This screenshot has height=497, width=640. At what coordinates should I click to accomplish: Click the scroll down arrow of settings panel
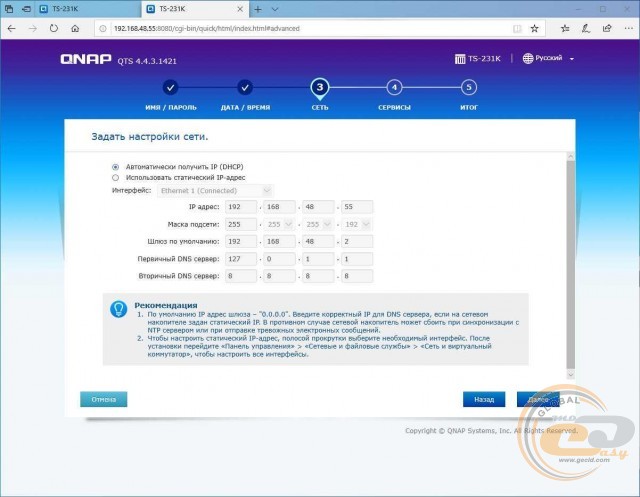[x=571, y=375]
